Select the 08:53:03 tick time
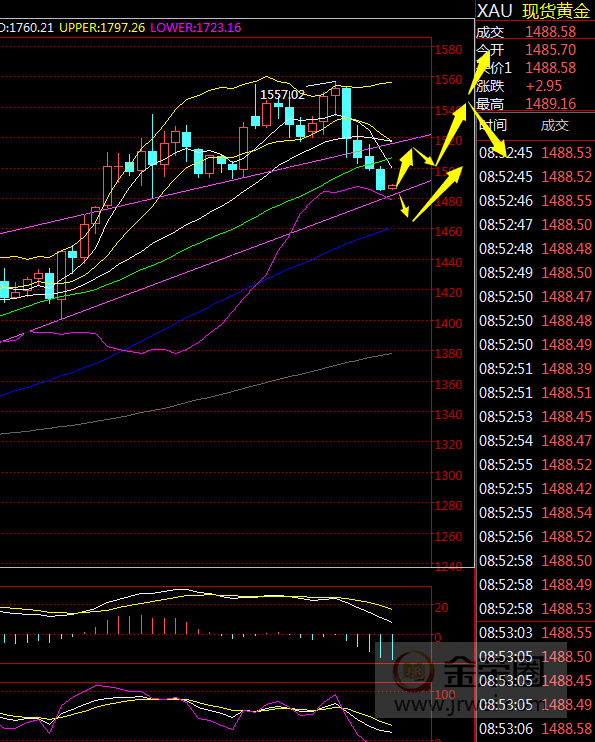595x742 pixels. pyautogui.click(x=506, y=633)
